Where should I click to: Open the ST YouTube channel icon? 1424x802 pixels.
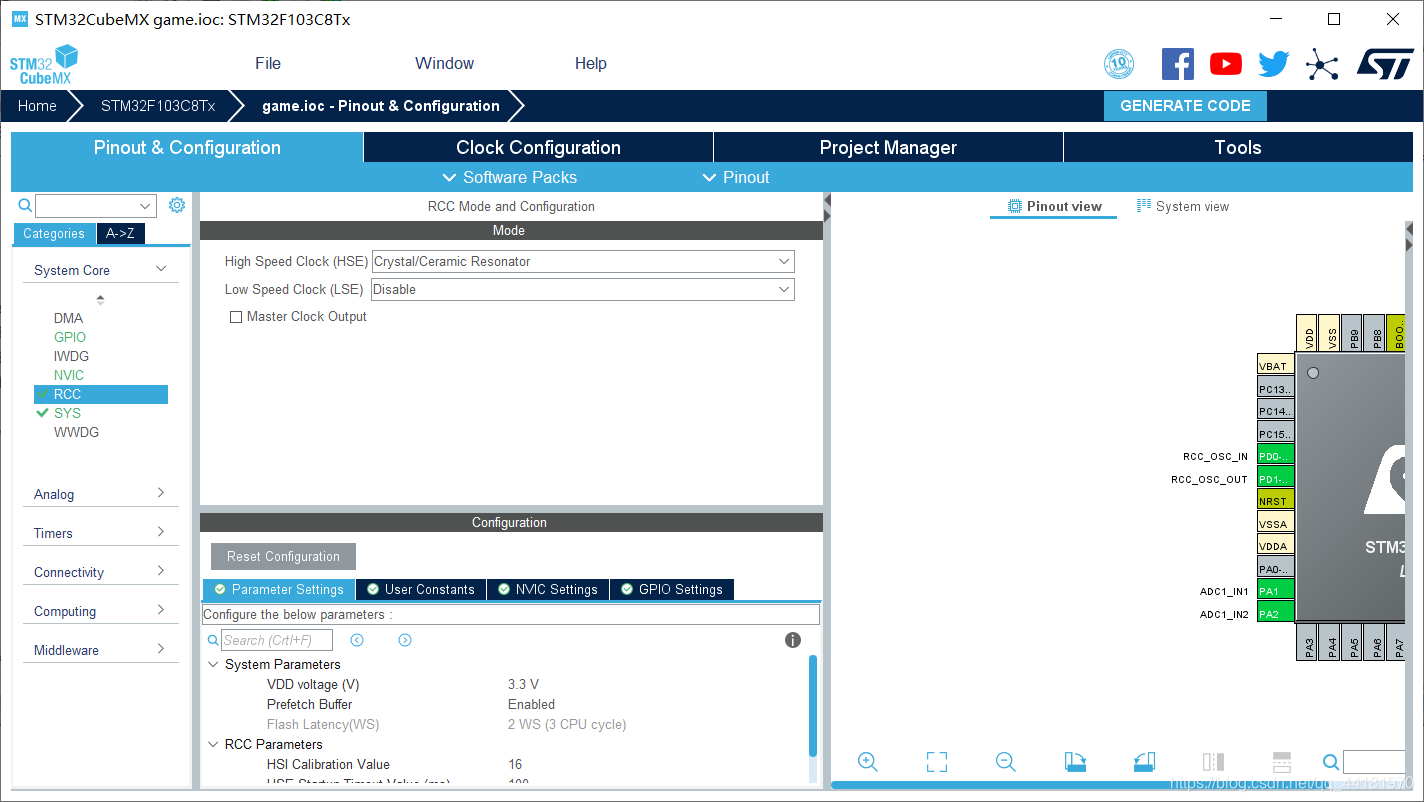coord(1226,64)
